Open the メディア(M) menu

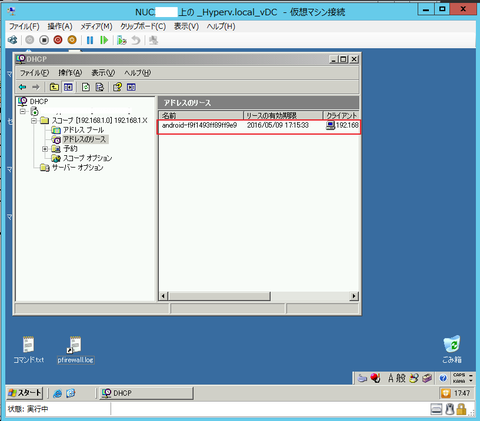tap(96, 27)
